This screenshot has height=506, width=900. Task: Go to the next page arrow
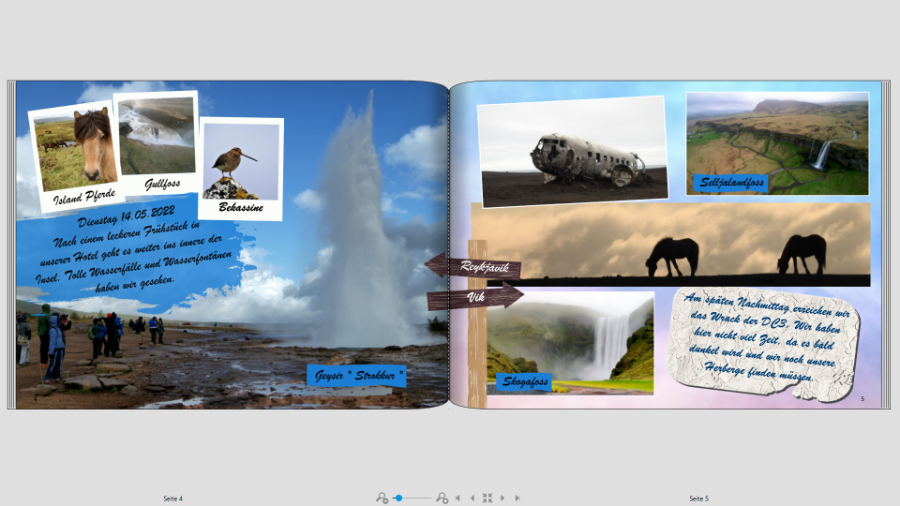[x=502, y=498]
